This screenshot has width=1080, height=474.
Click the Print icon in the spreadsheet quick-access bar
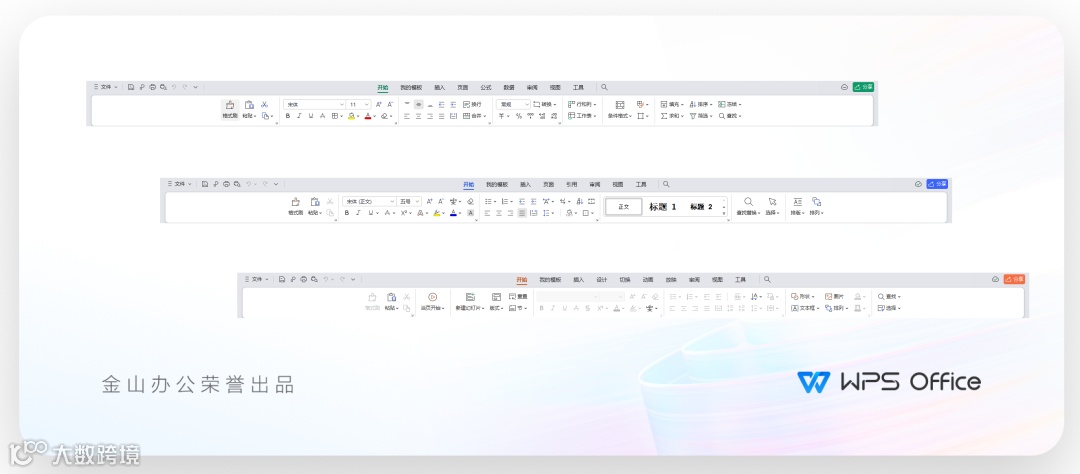(152, 87)
